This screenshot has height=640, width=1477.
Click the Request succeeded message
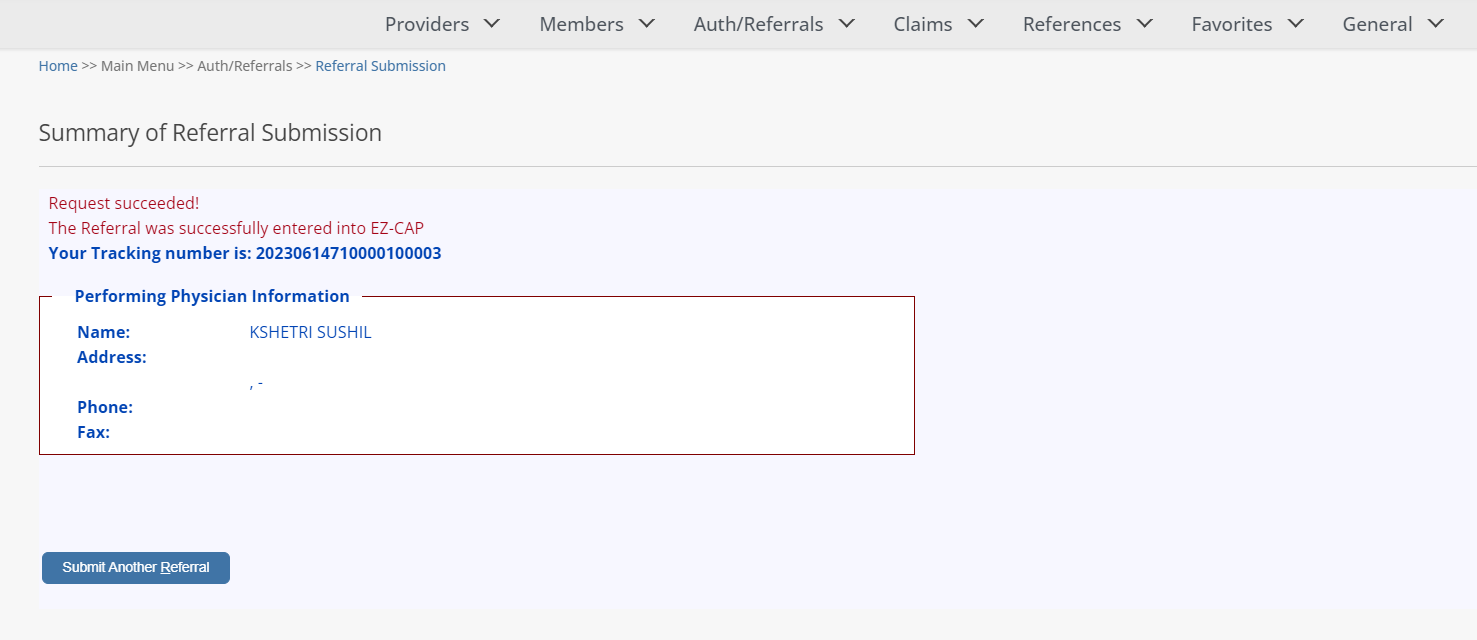124,203
